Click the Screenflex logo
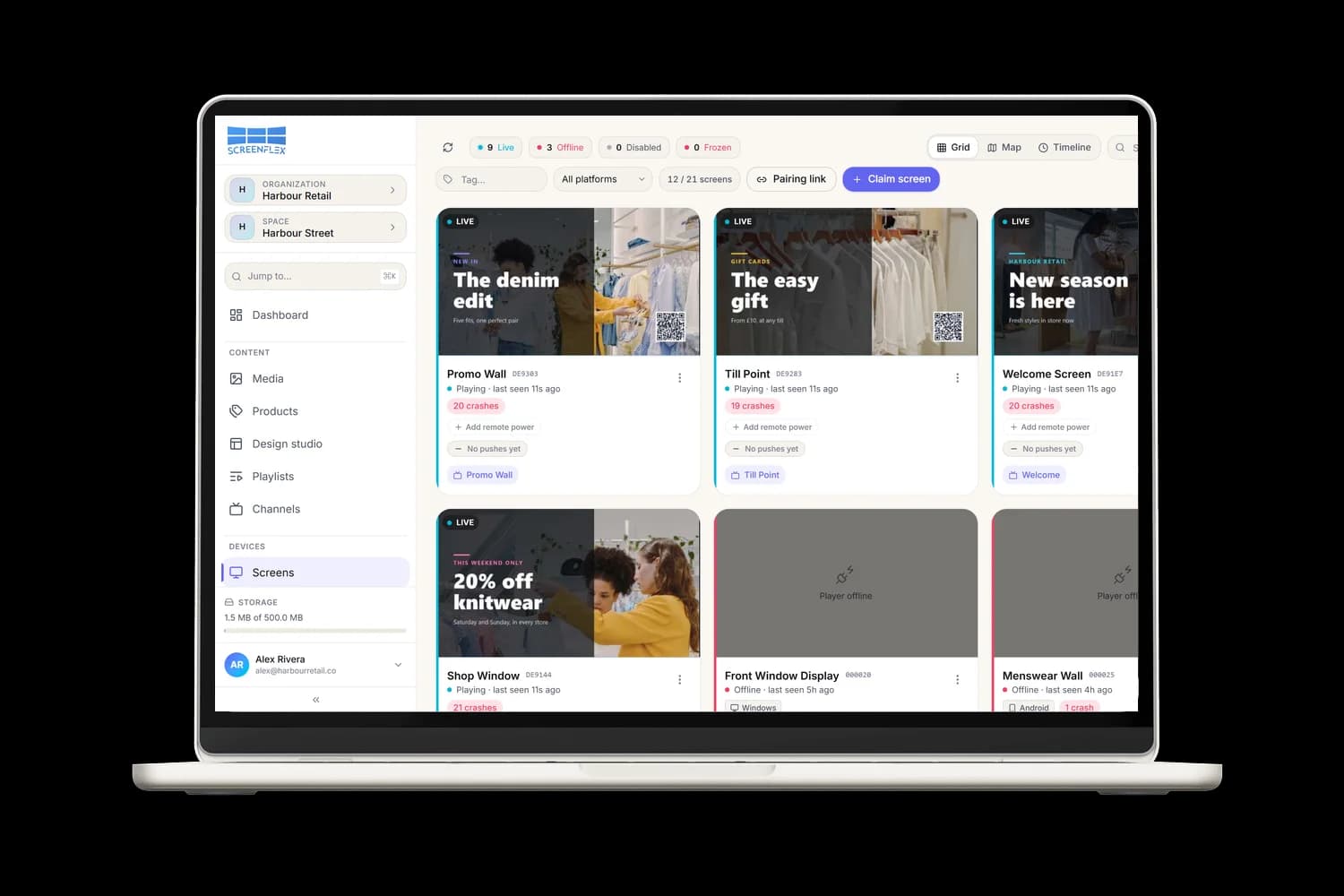The height and width of the screenshot is (896, 1344). tap(256, 140)
